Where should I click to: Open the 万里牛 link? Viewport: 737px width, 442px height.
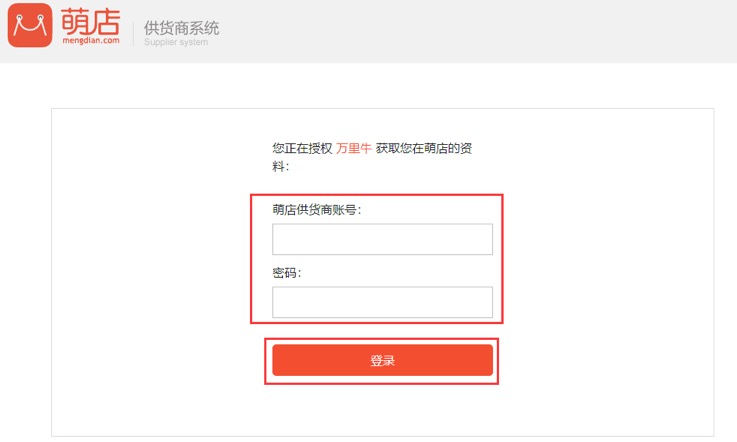[x=353, y=148]
